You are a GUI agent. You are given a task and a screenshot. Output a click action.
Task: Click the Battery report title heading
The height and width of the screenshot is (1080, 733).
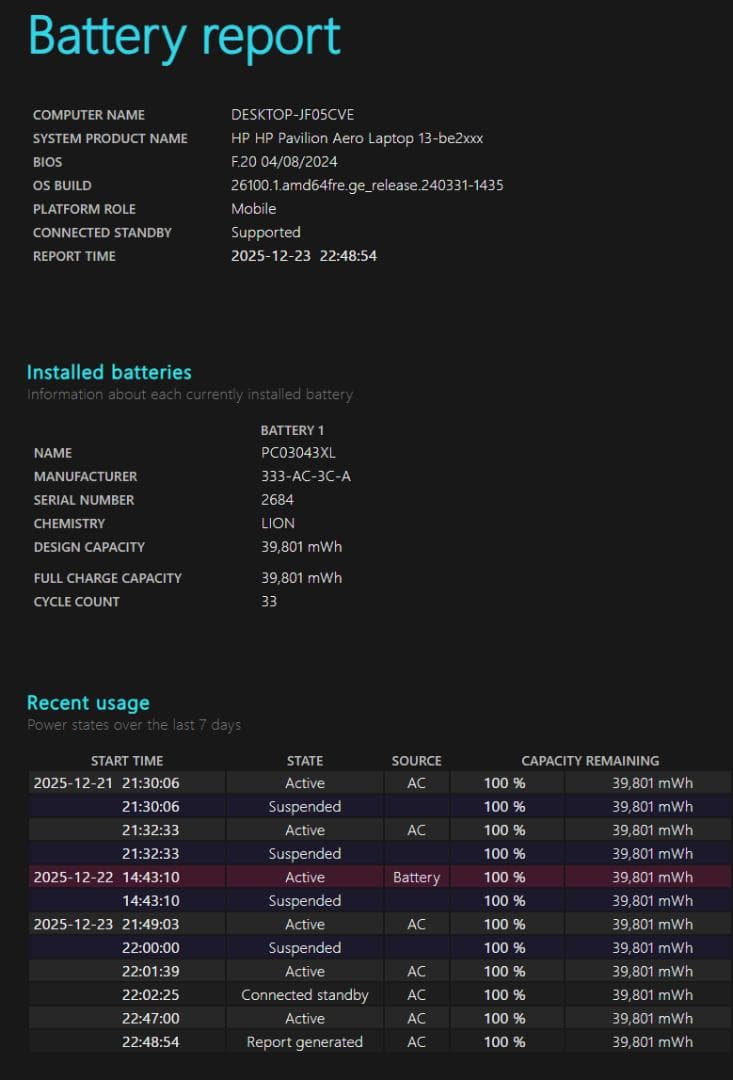[184, 37]
